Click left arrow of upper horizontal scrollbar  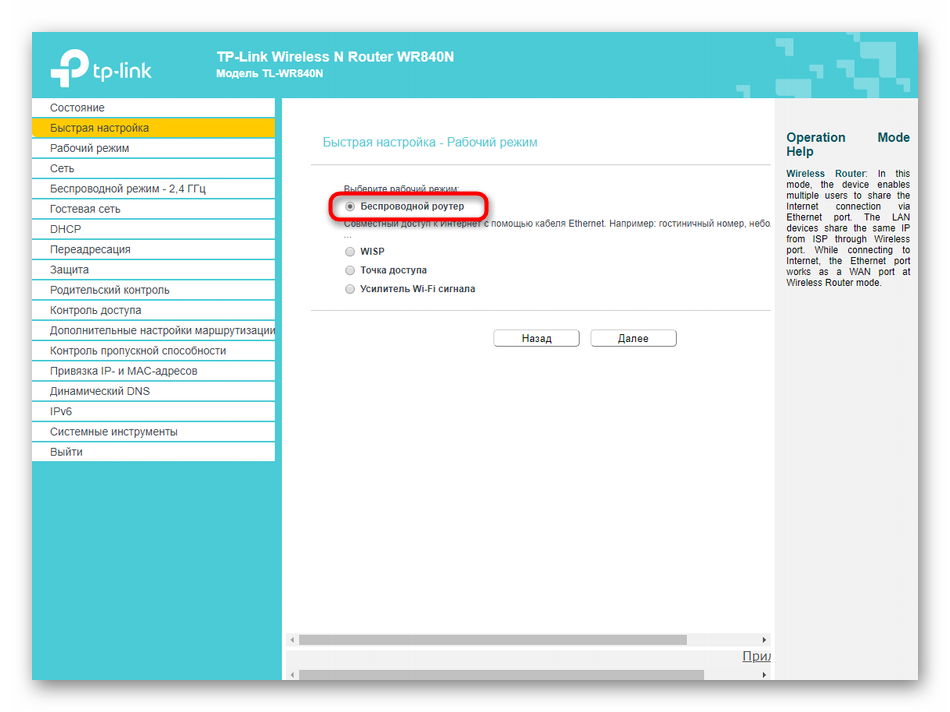click(292, 640)
